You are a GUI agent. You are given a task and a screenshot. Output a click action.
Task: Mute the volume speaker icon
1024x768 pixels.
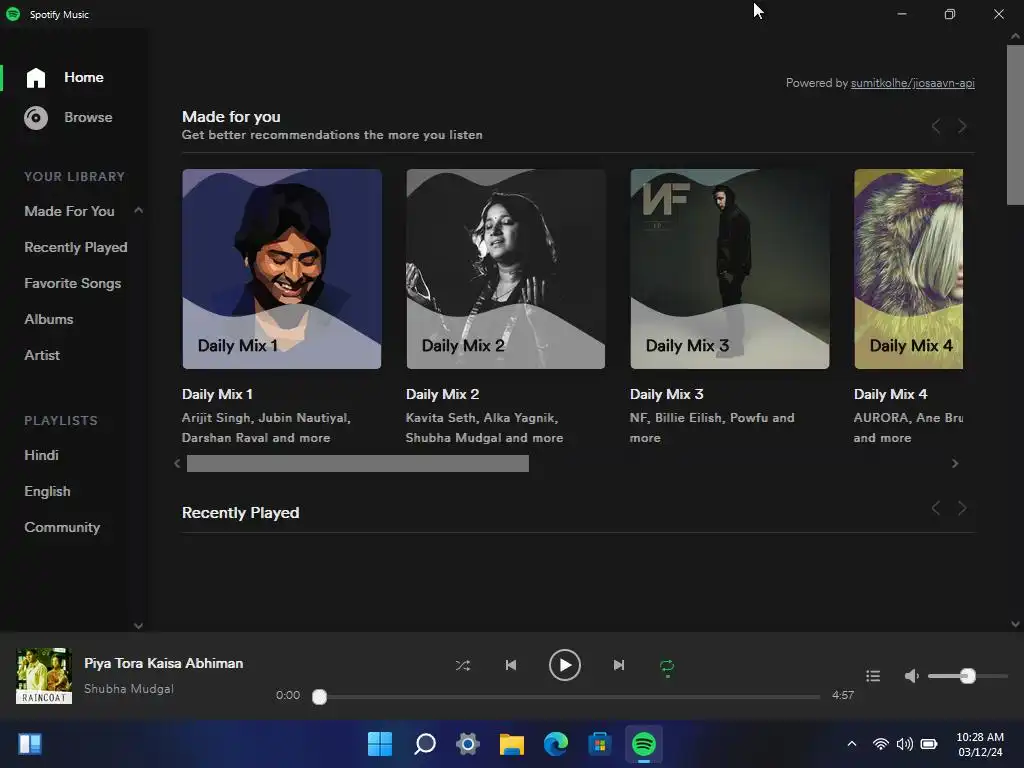click(x=912, y=676)
